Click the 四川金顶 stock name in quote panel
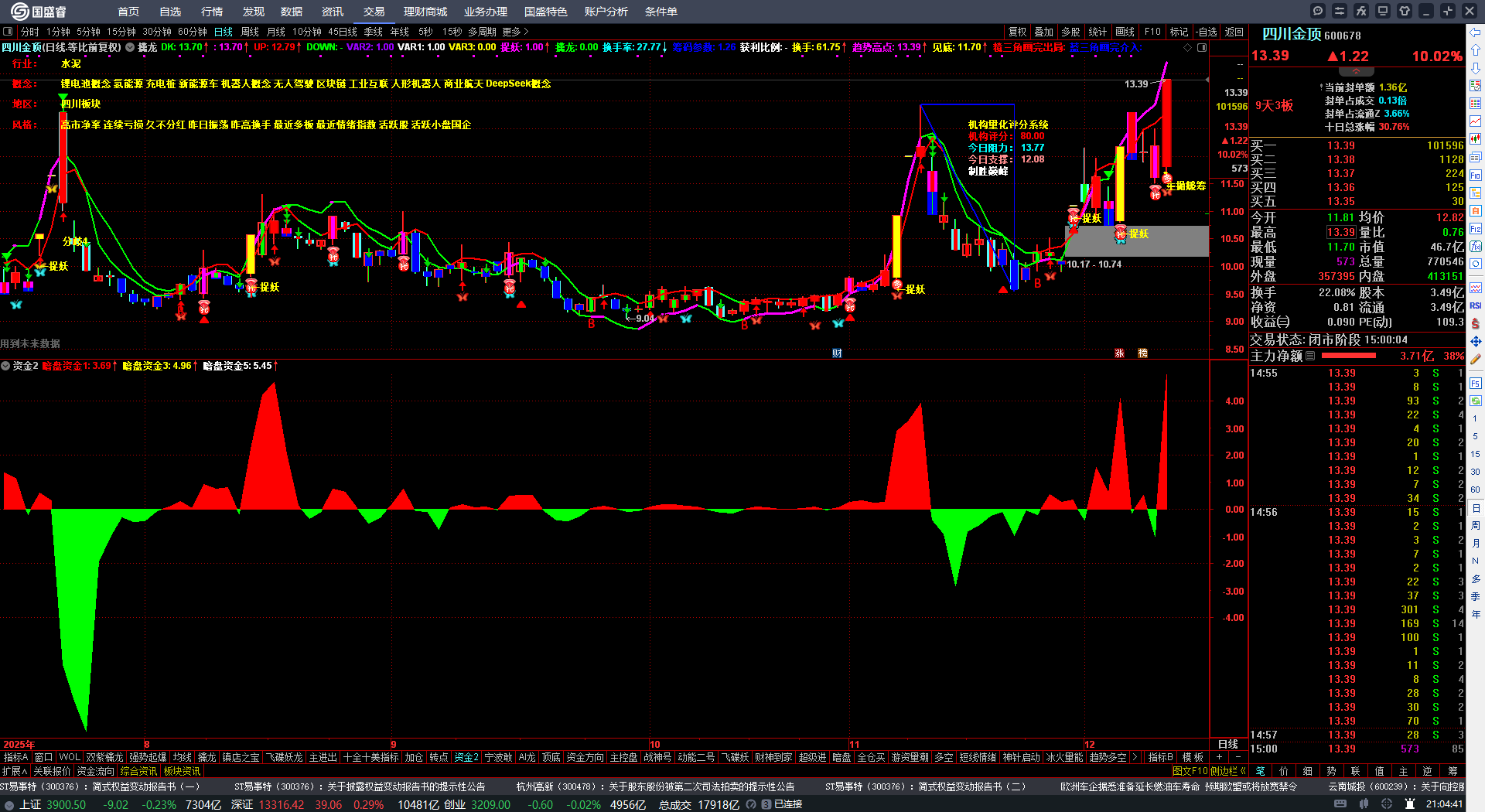 tap(1292, 34)
